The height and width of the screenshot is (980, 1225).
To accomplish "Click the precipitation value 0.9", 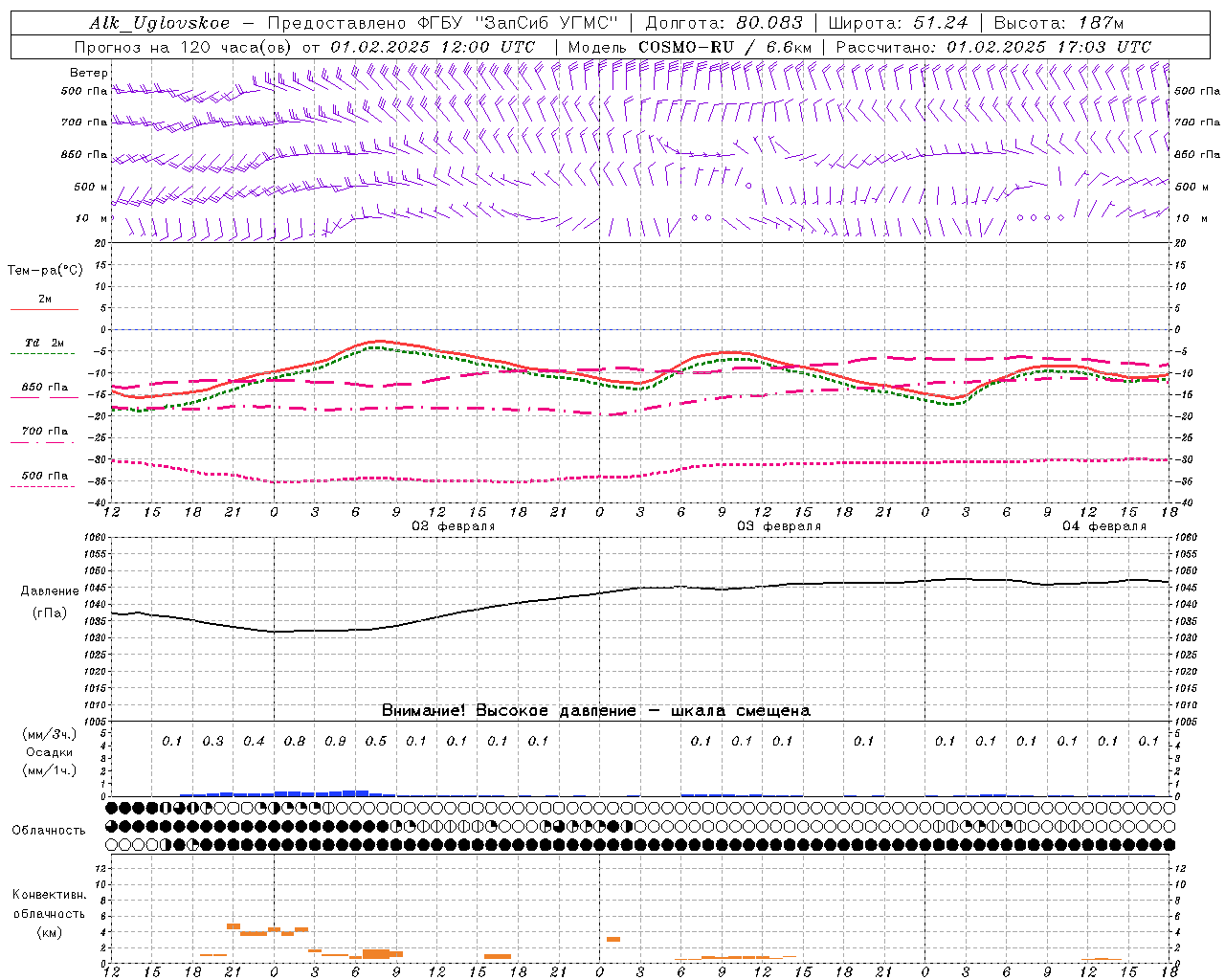I will pyautogui.click(x=335, y=742).
